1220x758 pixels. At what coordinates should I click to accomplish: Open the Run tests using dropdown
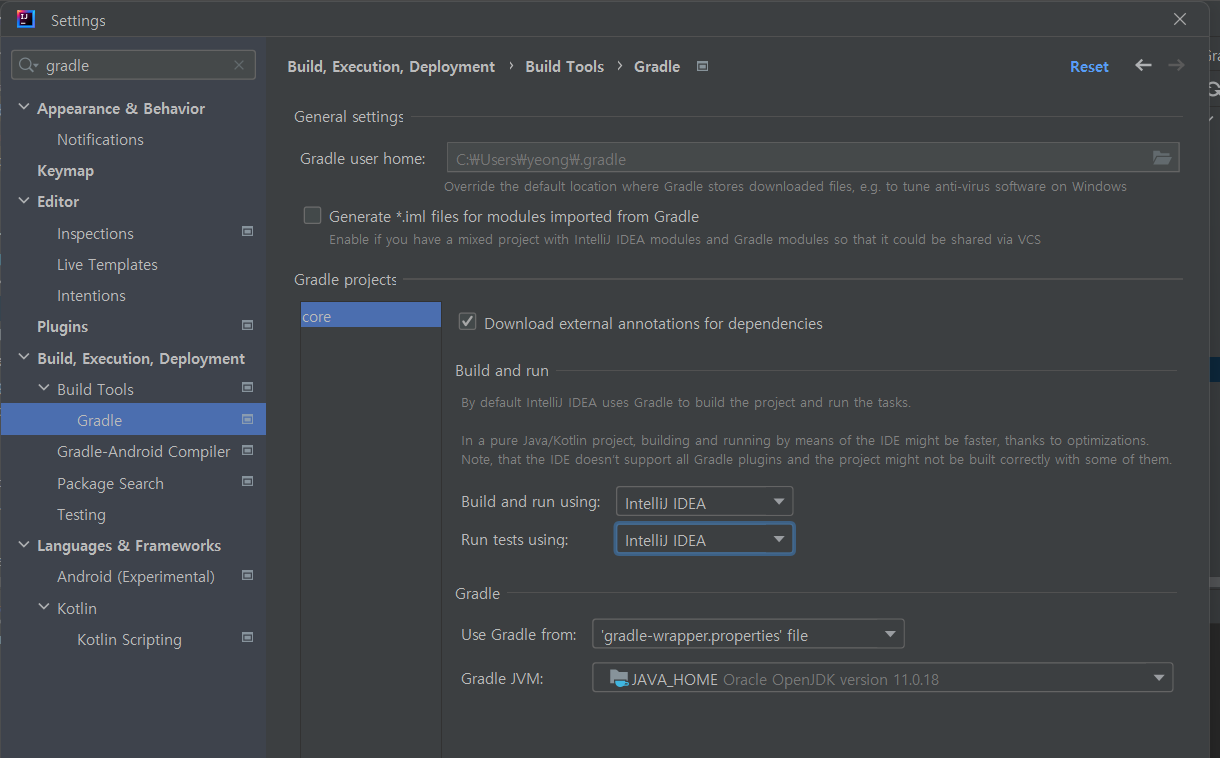pyautogui.click(x=704, y=539)
